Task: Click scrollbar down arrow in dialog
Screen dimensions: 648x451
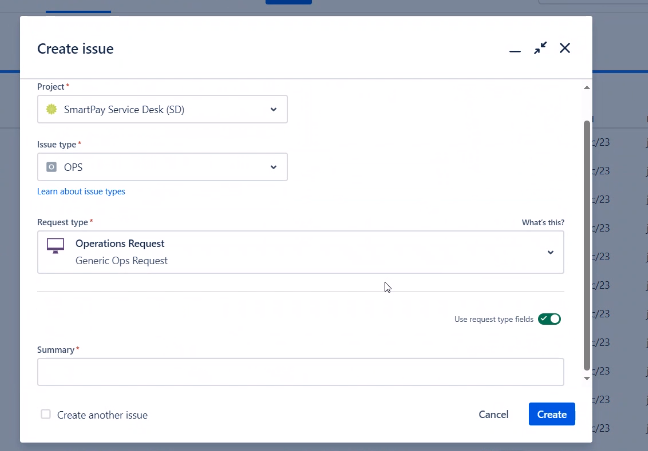Action: [586, 378]
